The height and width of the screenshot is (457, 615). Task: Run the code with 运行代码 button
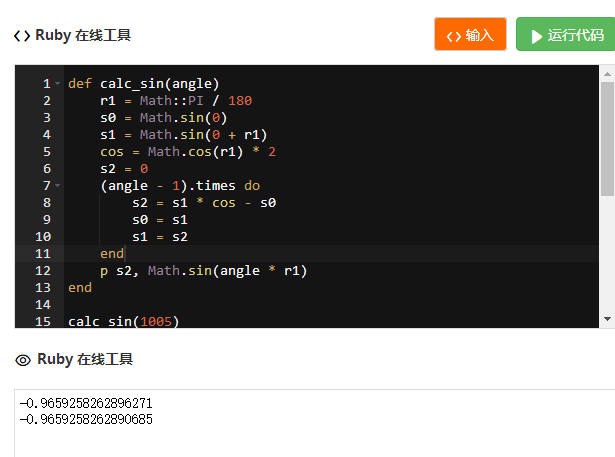click(566, 34)
